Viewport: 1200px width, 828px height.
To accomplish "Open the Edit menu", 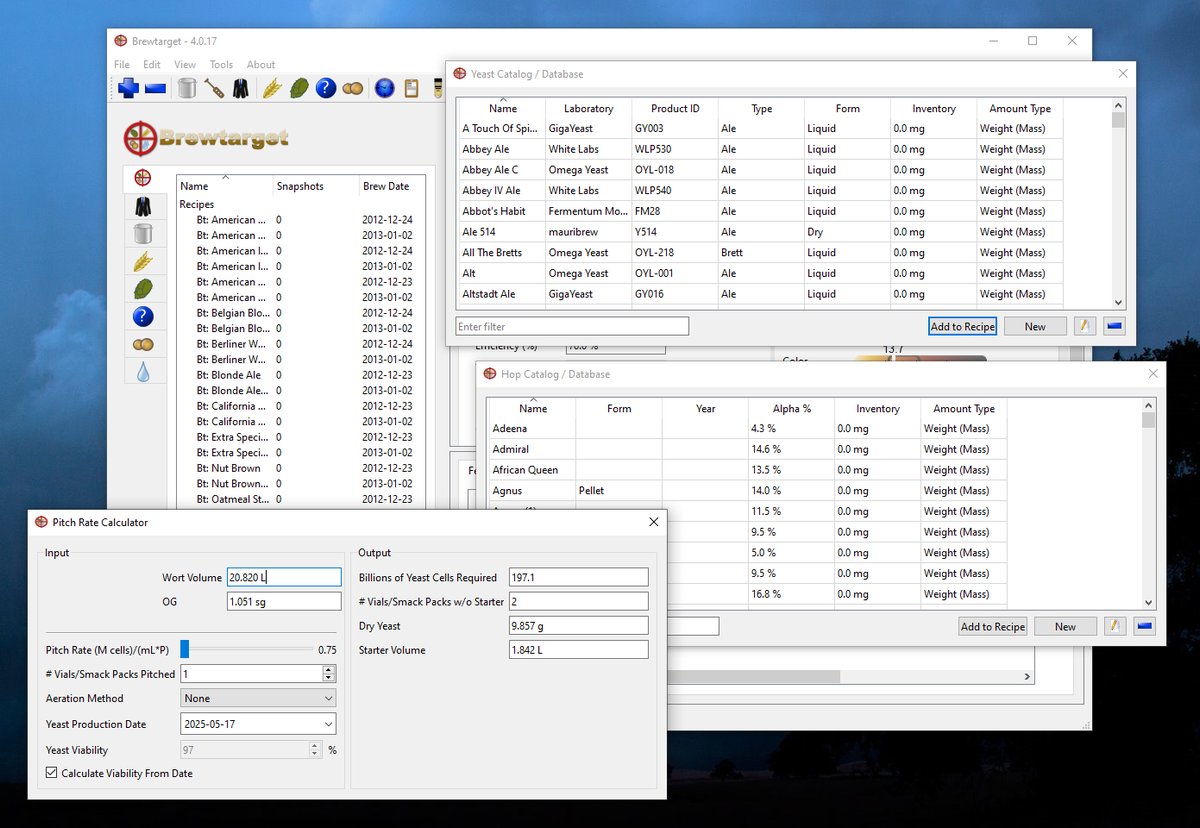I will click(152, 65).
